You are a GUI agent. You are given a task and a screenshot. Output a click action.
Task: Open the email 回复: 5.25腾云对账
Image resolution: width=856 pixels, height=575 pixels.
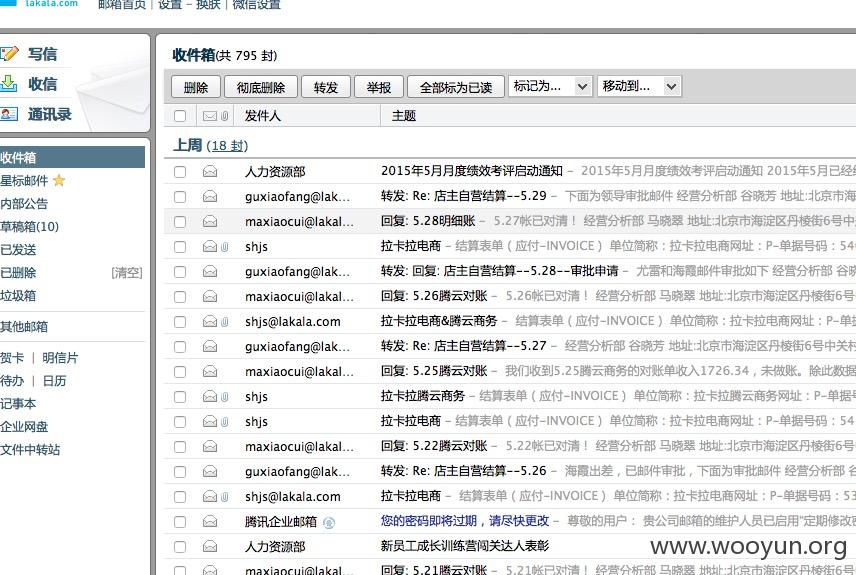click(x=434, y=371)
